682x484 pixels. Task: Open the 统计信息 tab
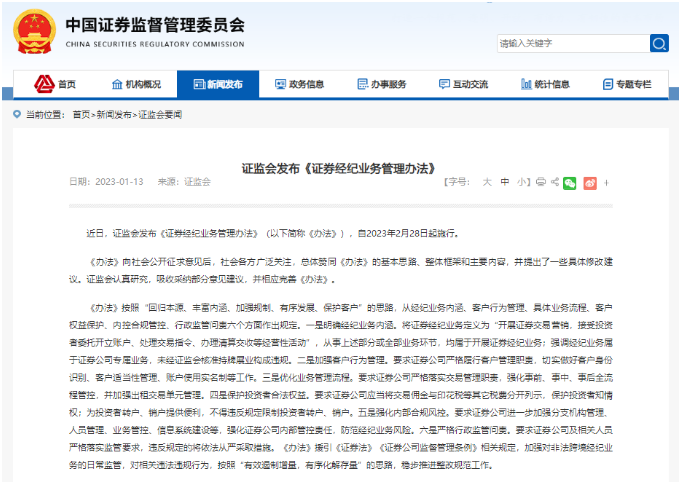pyautogui.click(x=545, y=84)
